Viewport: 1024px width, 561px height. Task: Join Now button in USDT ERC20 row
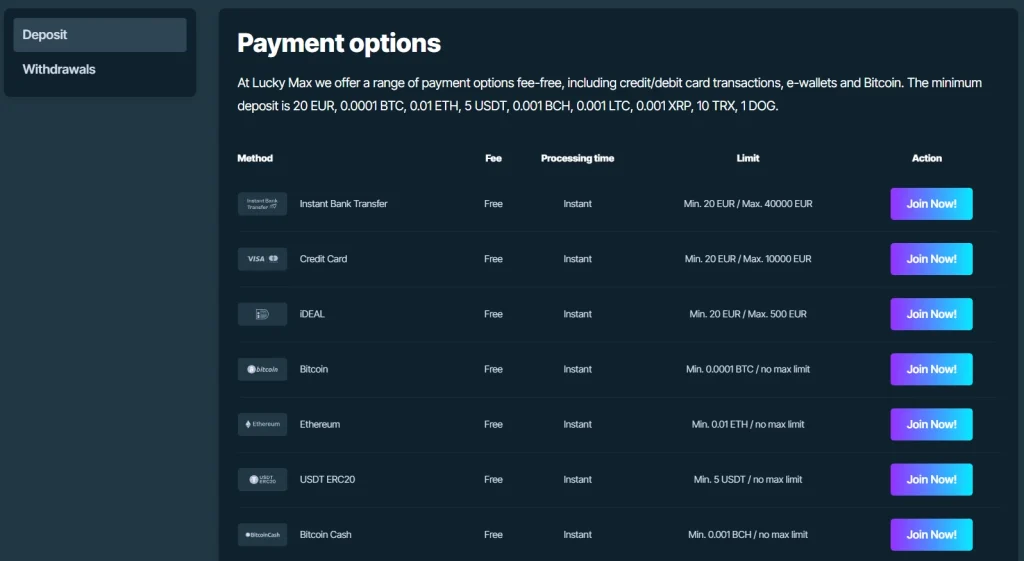(x=931, y=479)
